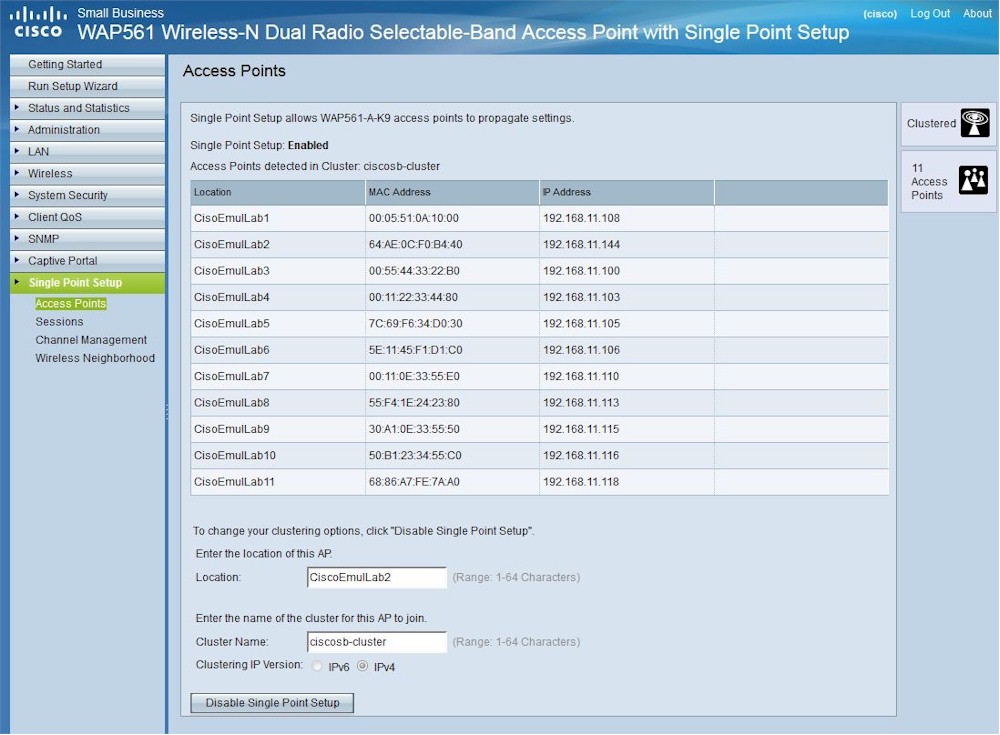This screenshot has height=735, width=1000.
Task: Expand the SNMP menu arrow
Action: click(x=17, y=238)
